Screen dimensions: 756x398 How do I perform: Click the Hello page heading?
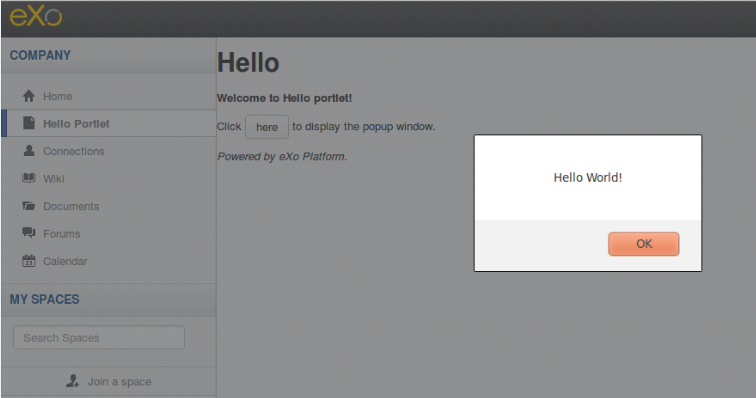pyautogui.click(x=248, y=63)
